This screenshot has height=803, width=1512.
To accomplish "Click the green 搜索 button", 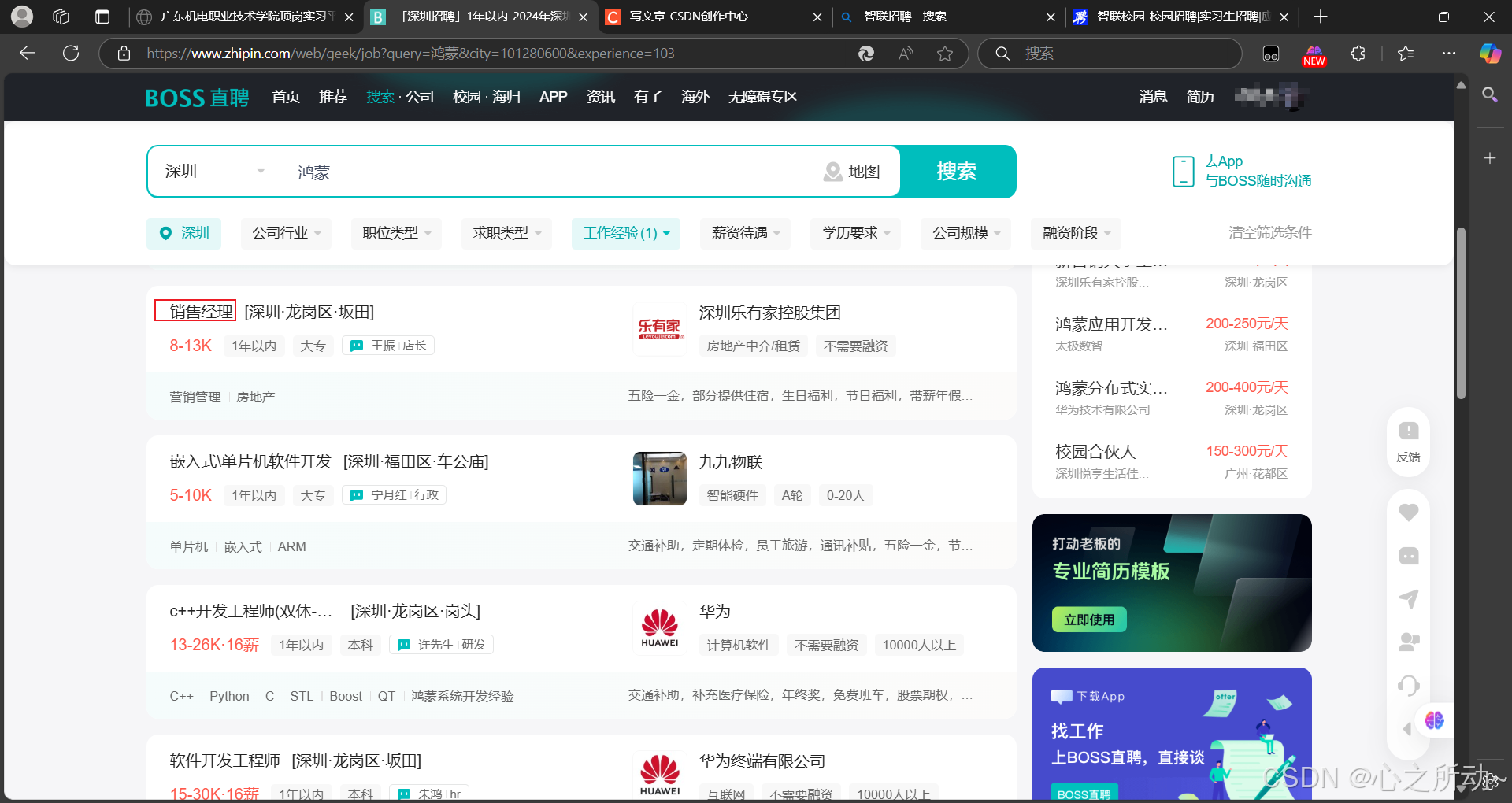I will coord(957,172).
